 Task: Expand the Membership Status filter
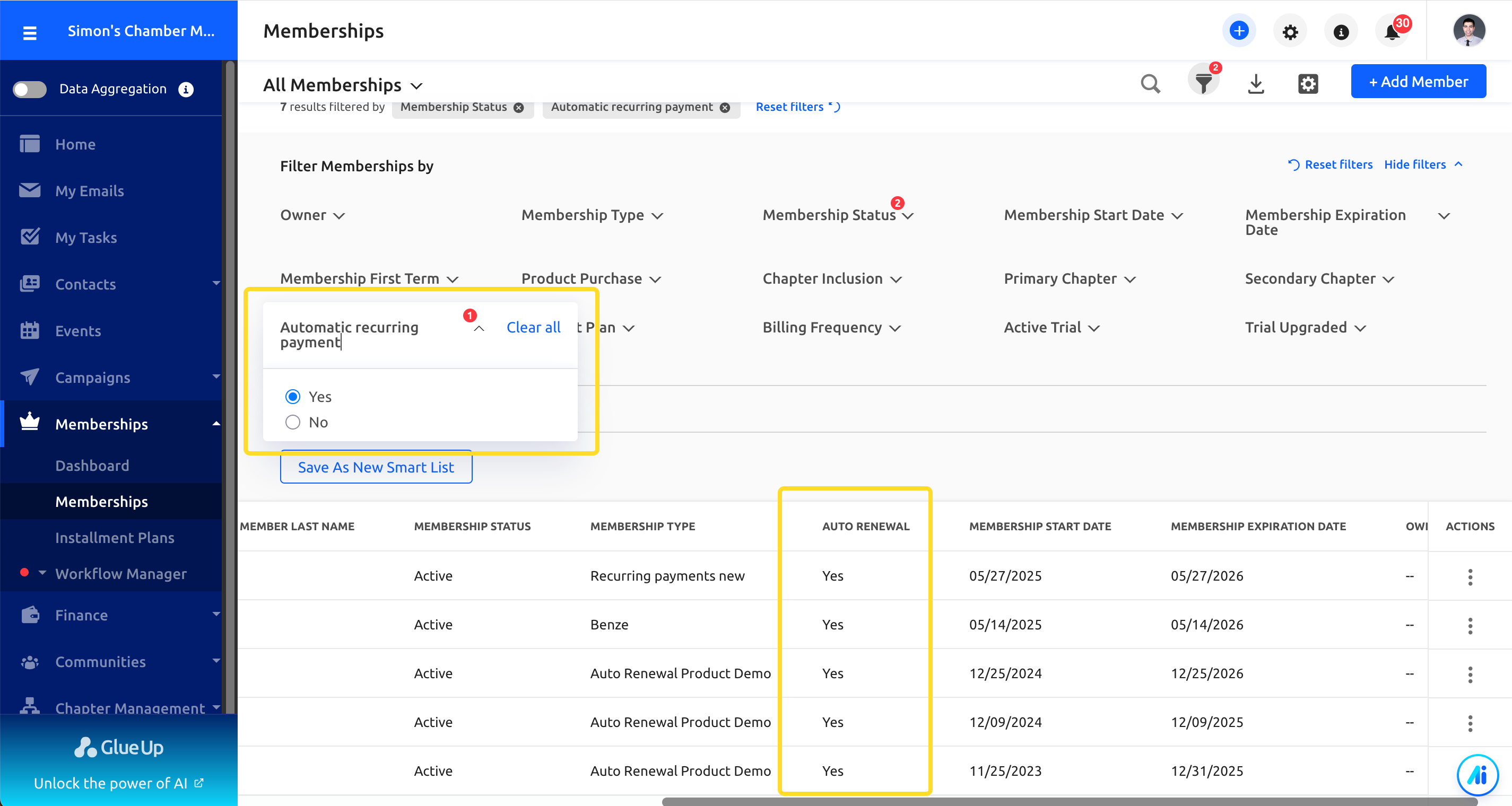click(x=838, y=215)
